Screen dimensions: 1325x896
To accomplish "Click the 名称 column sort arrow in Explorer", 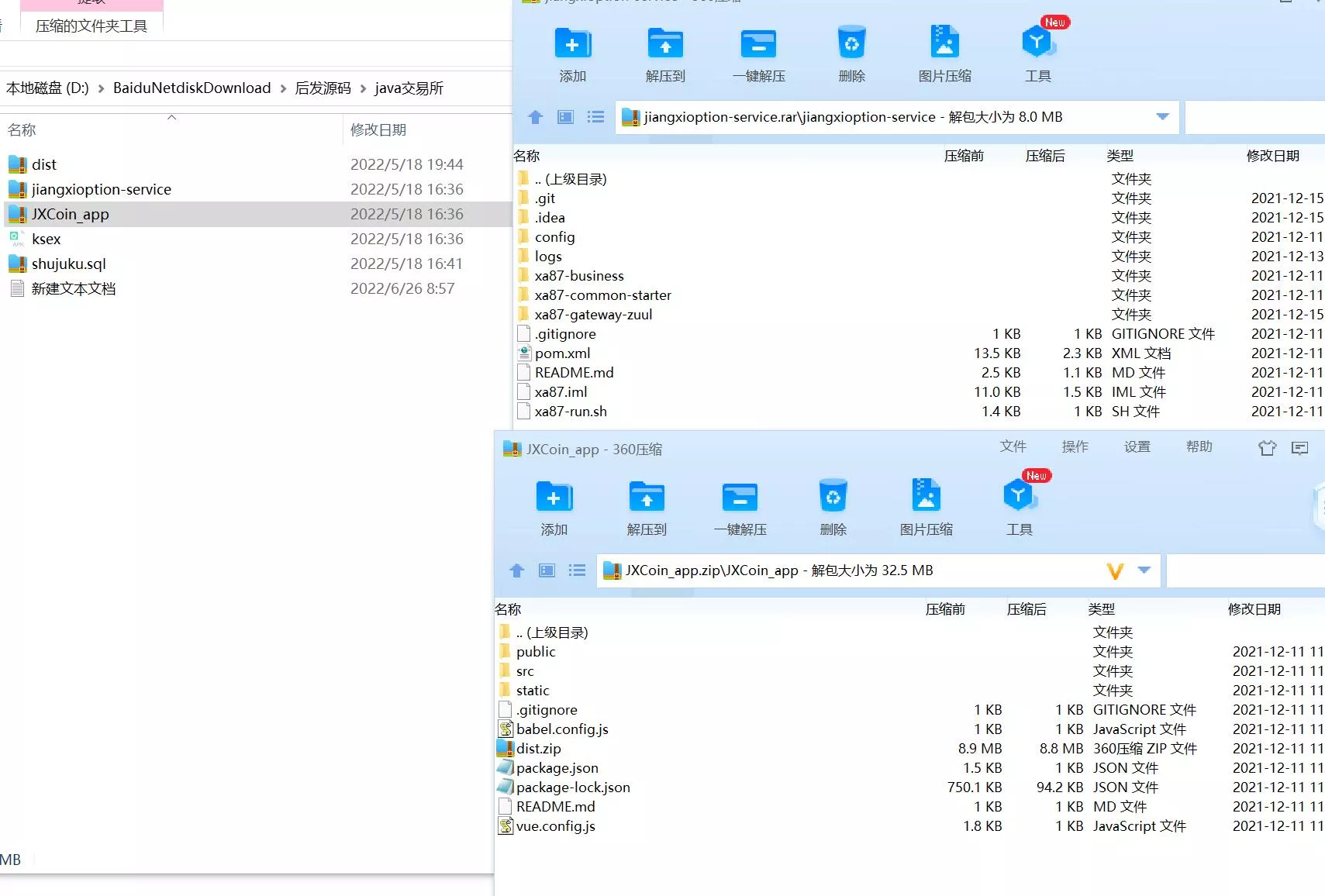I will pos(172,118).
